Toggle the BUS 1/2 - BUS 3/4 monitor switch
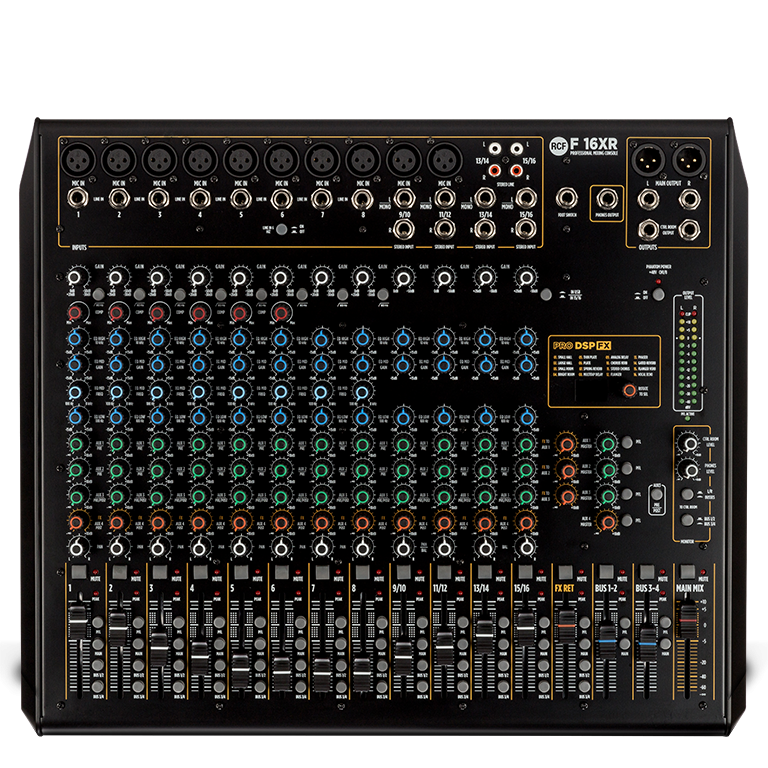This screenshot has height=768, width=768. pos(688,520)
